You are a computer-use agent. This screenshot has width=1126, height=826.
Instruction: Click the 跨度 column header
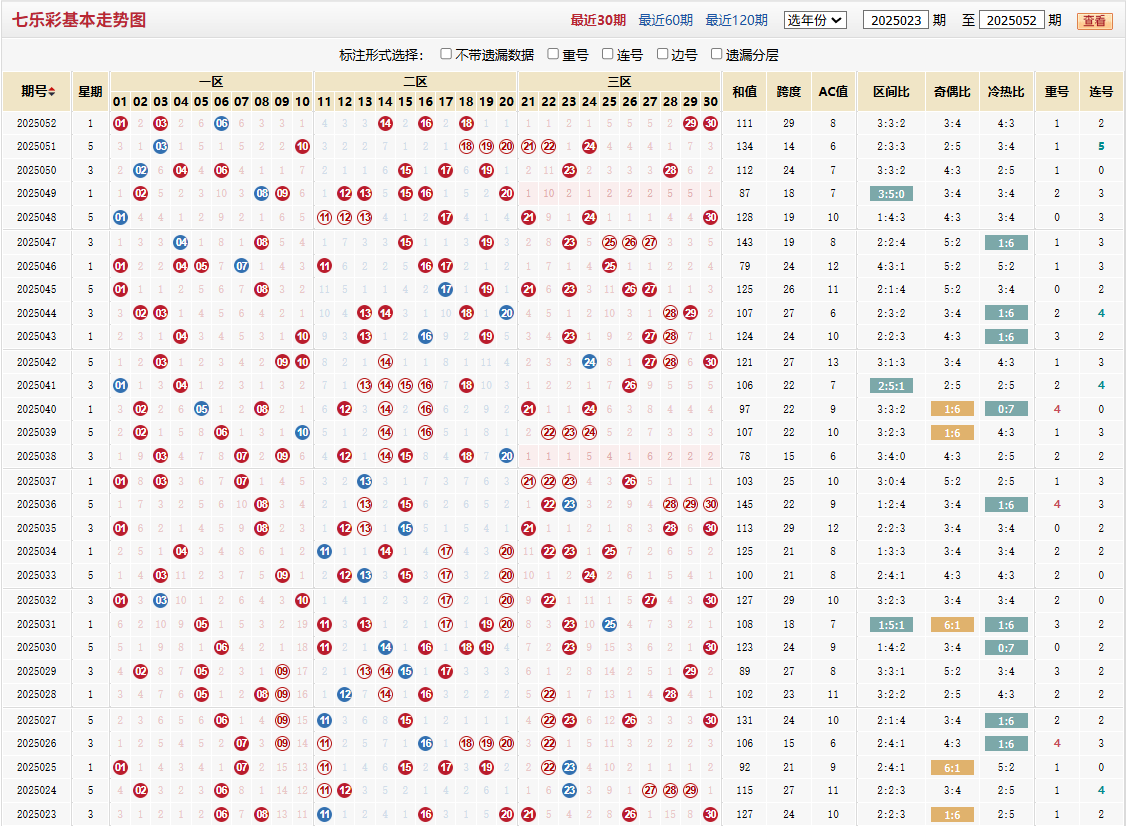pyautogui.click(x=788, y=92)
